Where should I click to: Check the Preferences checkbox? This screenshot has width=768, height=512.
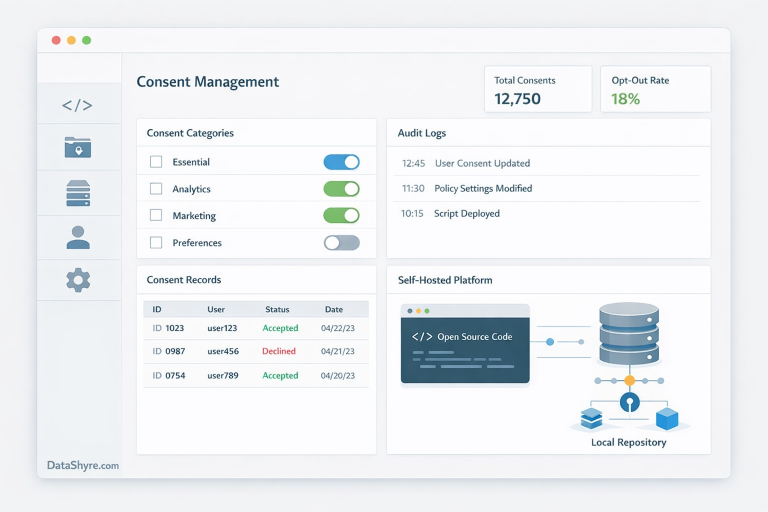pos(156,243)
